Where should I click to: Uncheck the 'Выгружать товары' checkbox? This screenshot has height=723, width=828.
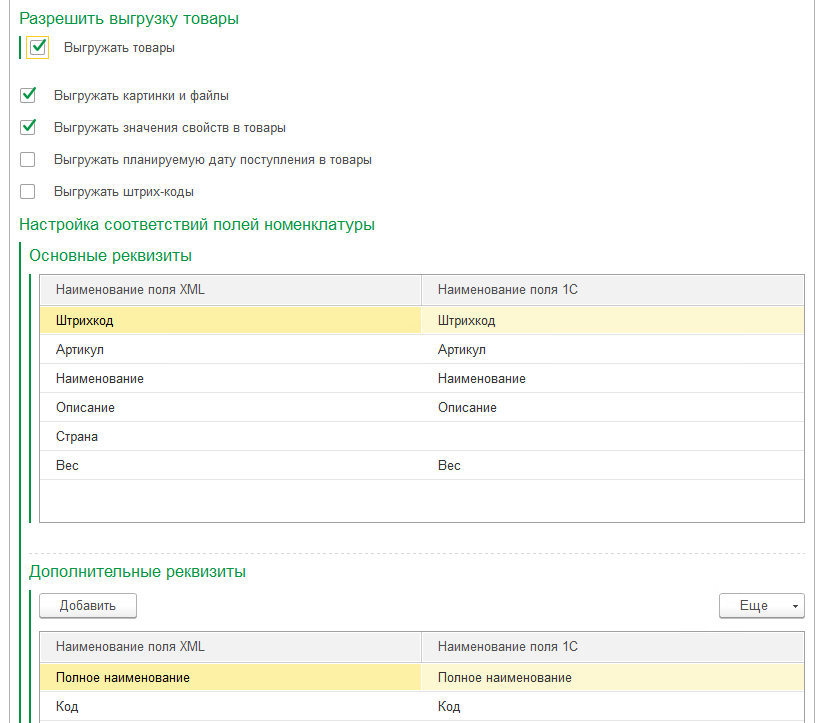pos(38,47)
